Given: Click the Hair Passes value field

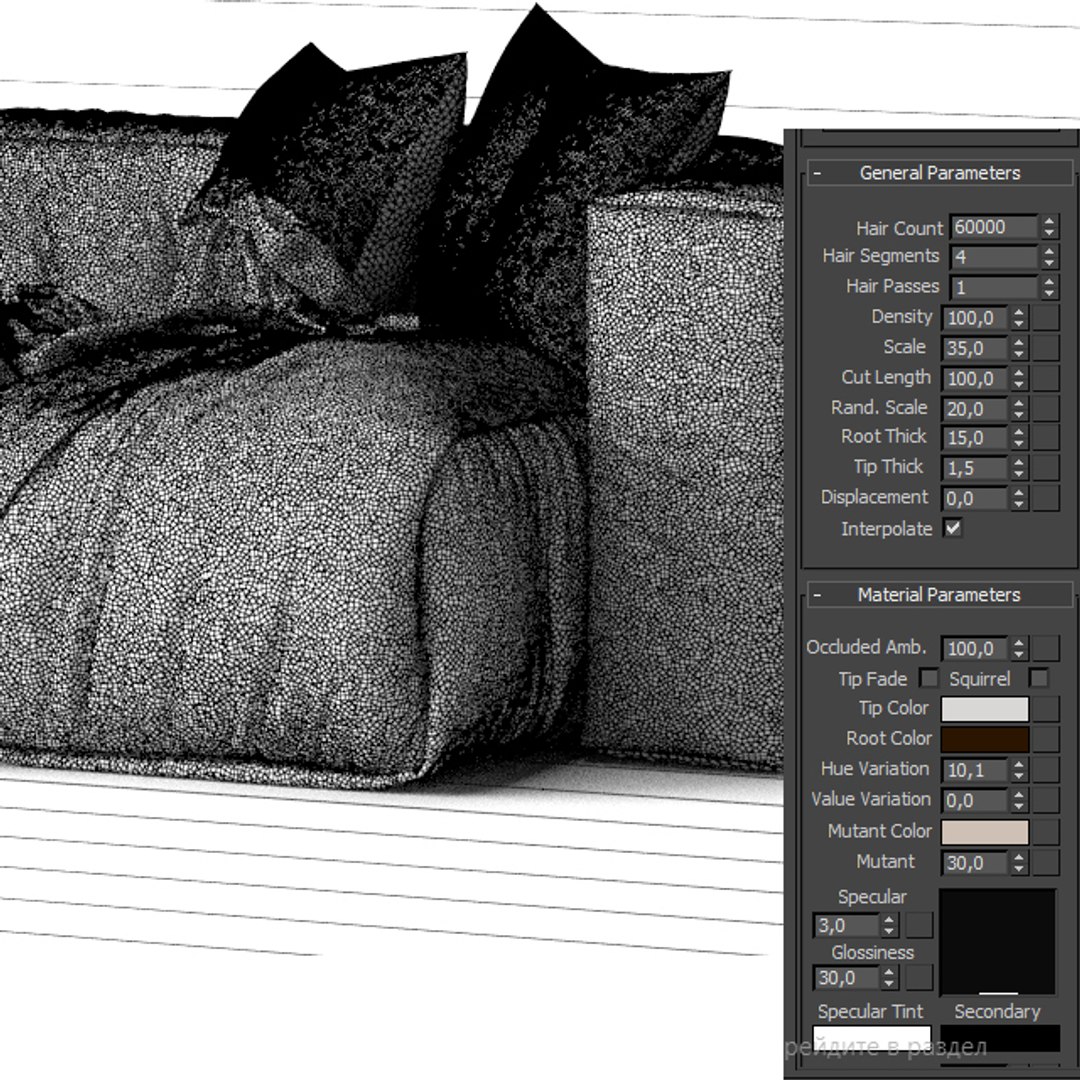Looking at the screenshot, I should click(993, 287).
